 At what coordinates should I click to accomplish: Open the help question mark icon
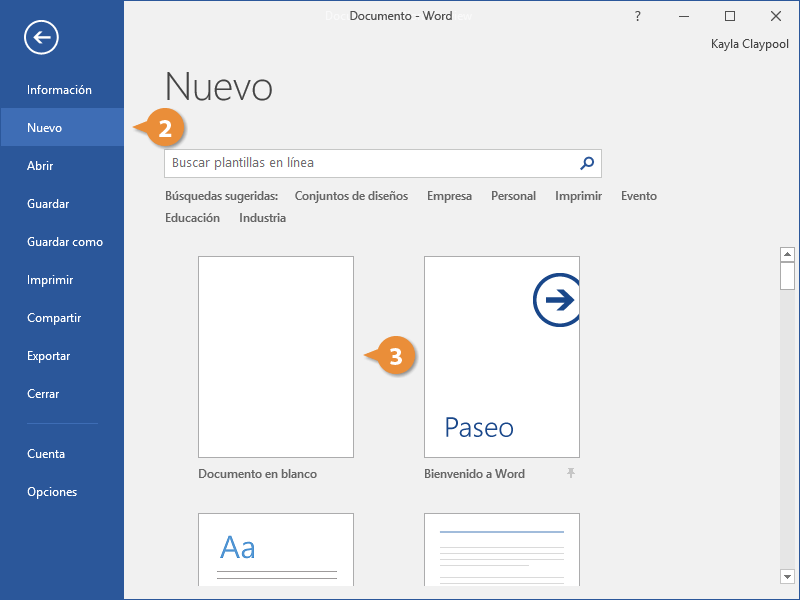pos(638,16)
